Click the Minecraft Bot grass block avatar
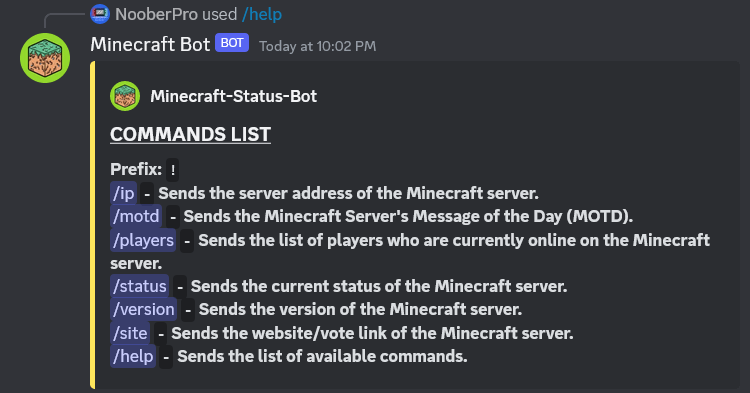The width and height of the screenshot is (750, 393). [x=45, y=58]
